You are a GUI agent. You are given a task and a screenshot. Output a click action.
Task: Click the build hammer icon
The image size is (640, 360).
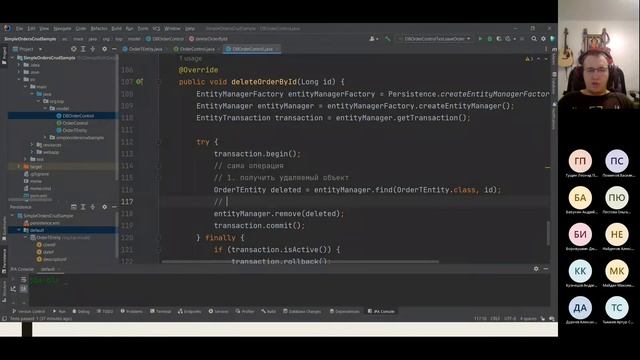388,39
